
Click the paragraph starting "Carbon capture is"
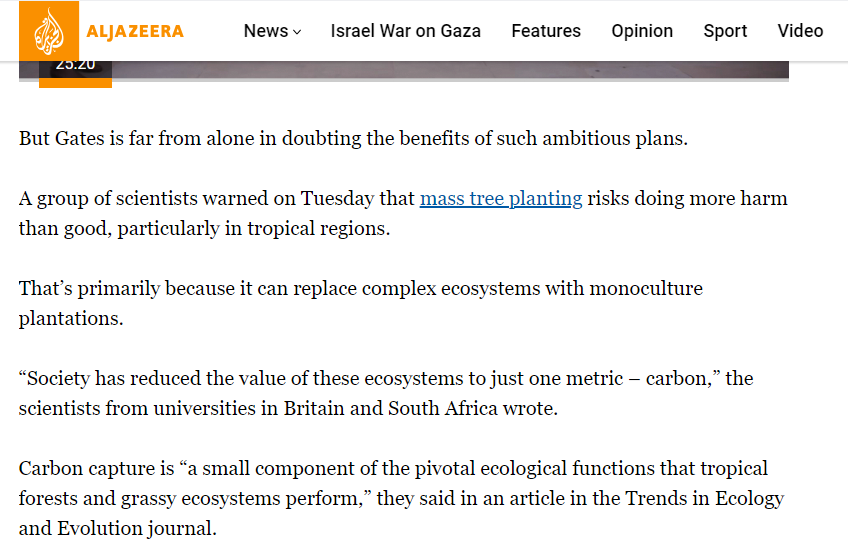point(393,469)
